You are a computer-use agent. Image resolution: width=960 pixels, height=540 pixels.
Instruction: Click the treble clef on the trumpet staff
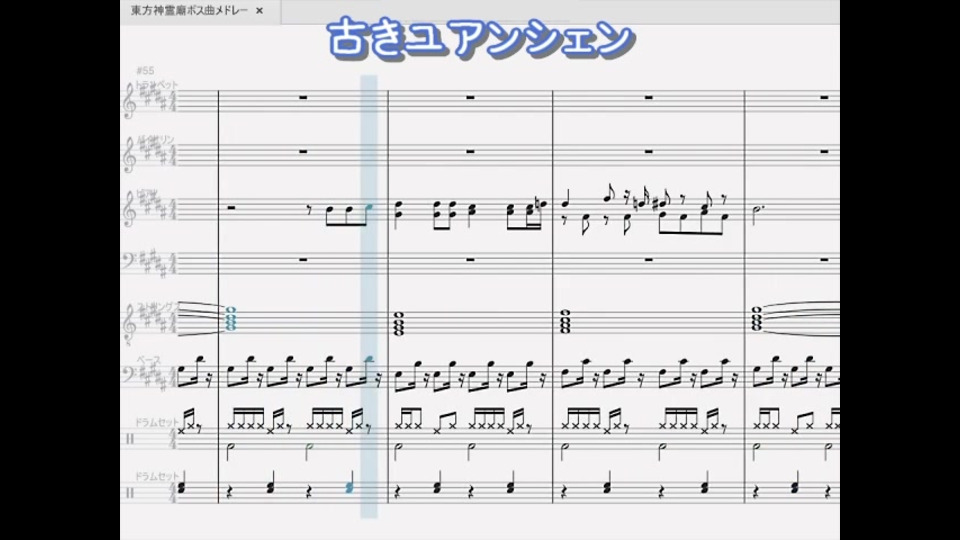coord(129,101)
